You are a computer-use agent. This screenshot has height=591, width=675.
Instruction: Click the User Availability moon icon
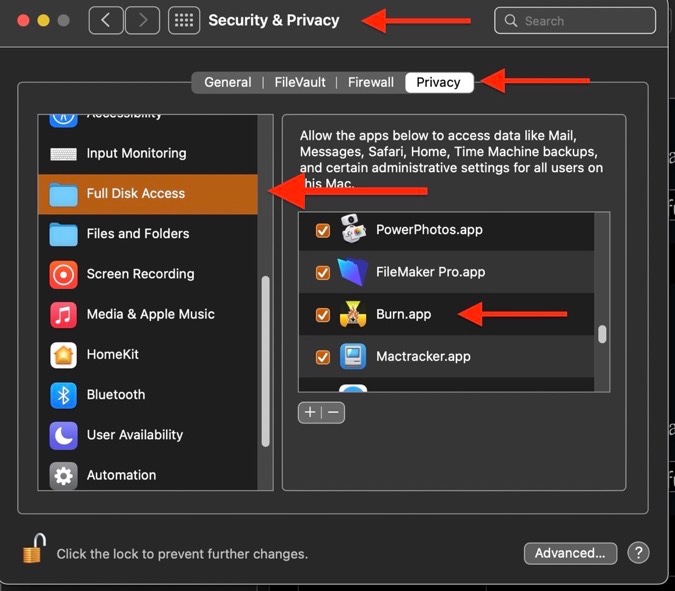click(x=63, y=436)
